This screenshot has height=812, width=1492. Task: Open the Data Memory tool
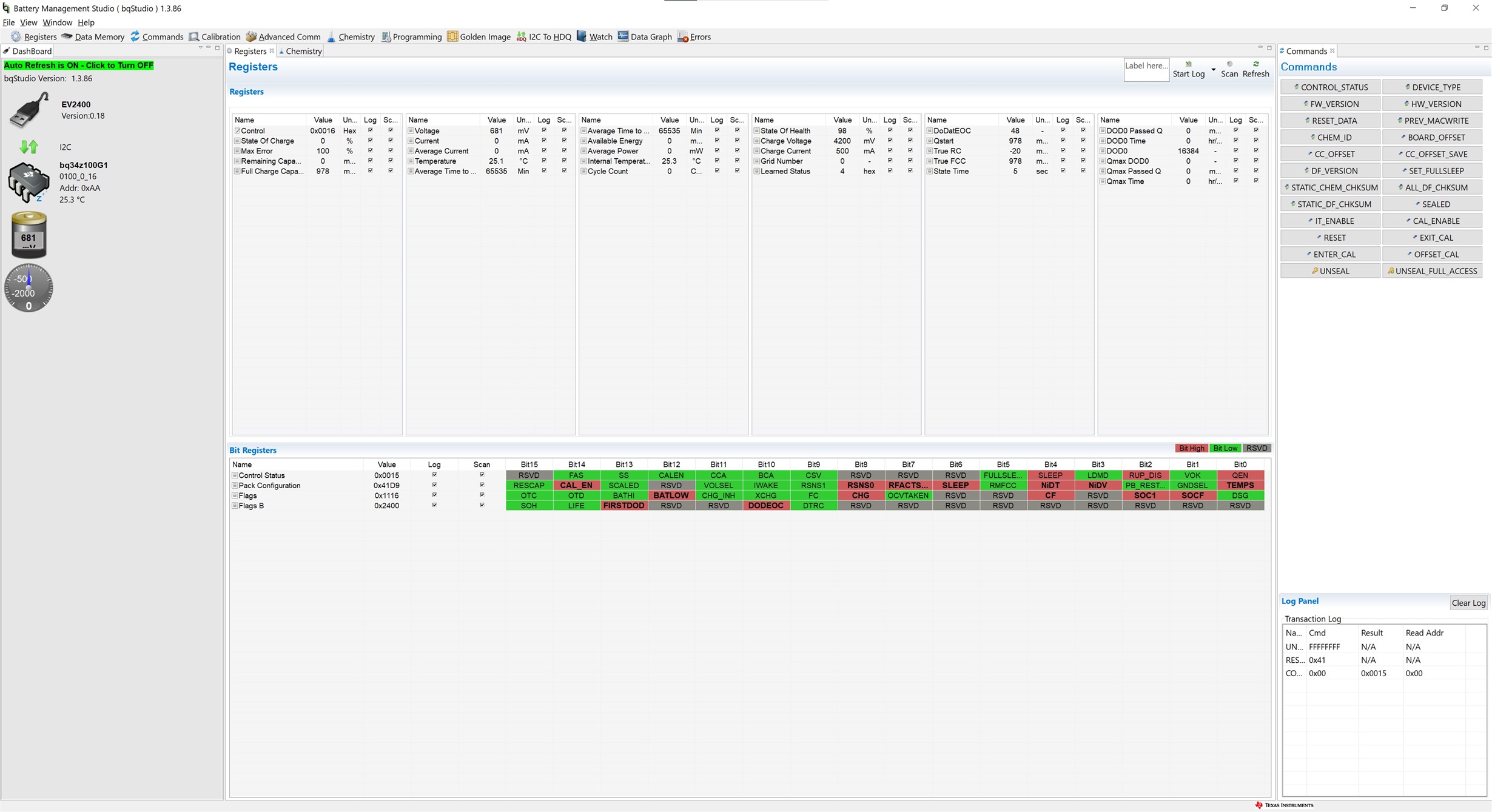pos(93,37)
